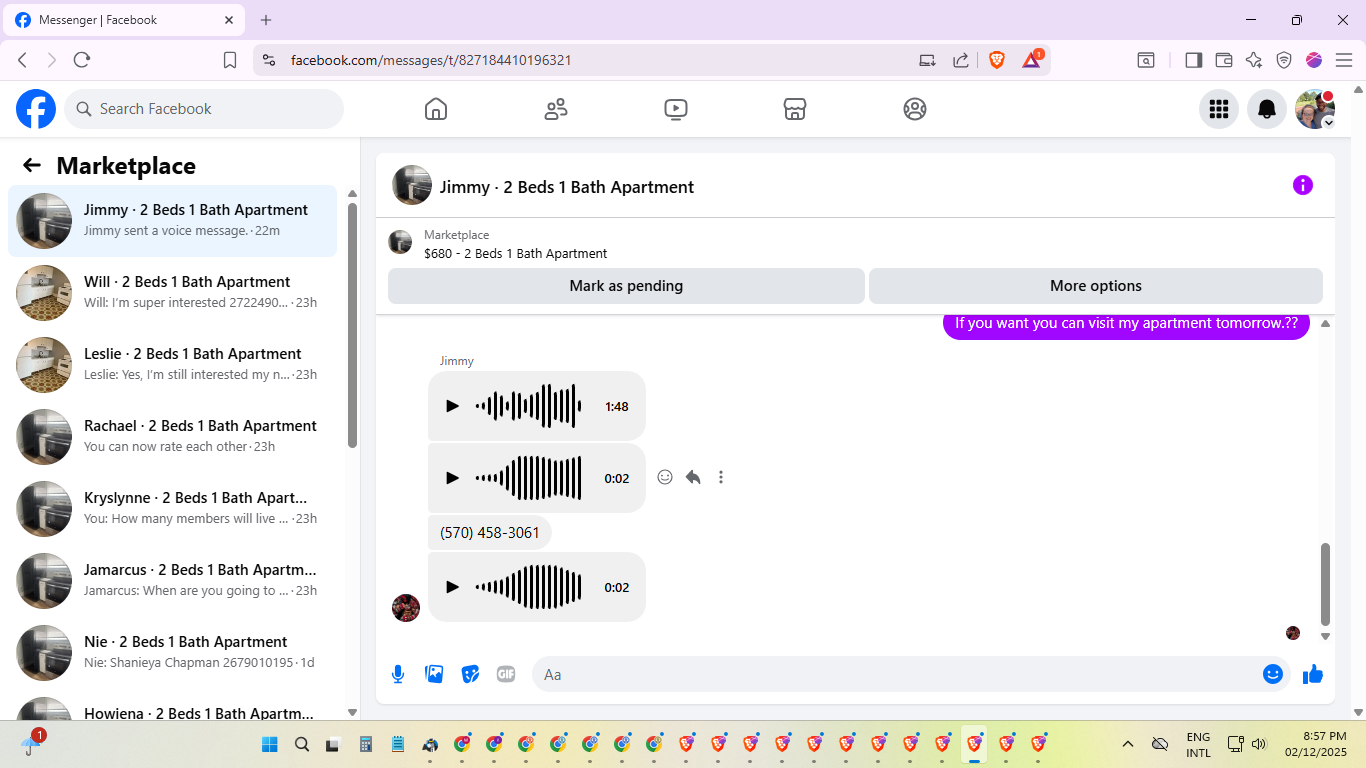This screenshot has height=768, width=1366.
Task: Open the $680 apartment listing link
Action: [515, 254]
